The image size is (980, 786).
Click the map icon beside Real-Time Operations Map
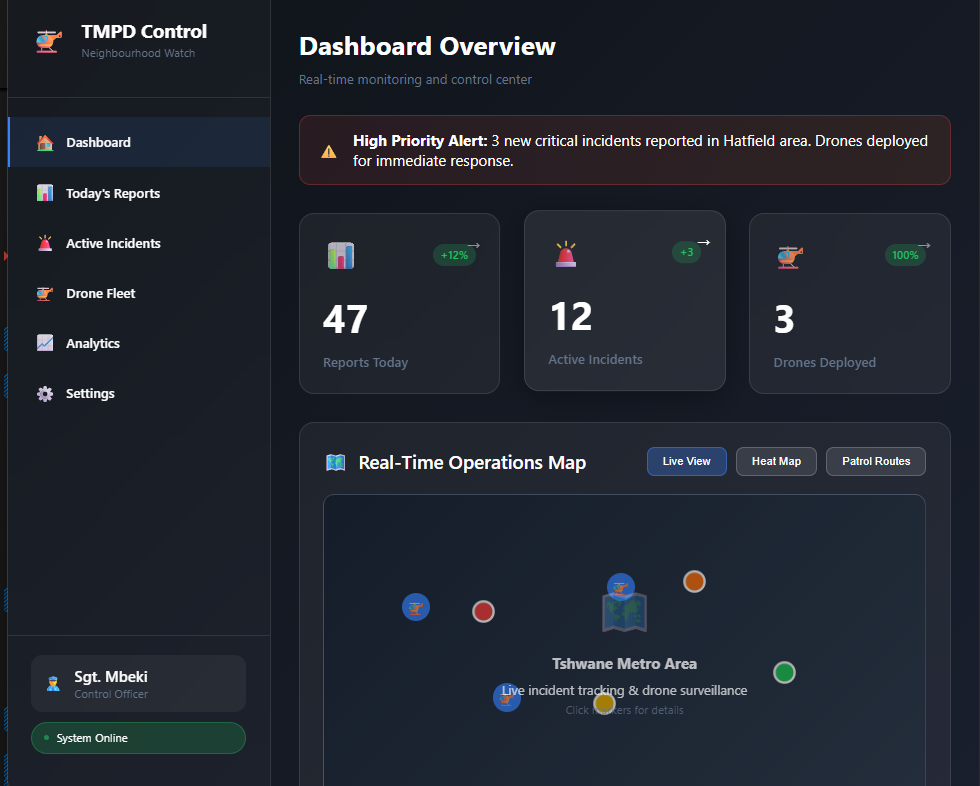coord(336,462)
